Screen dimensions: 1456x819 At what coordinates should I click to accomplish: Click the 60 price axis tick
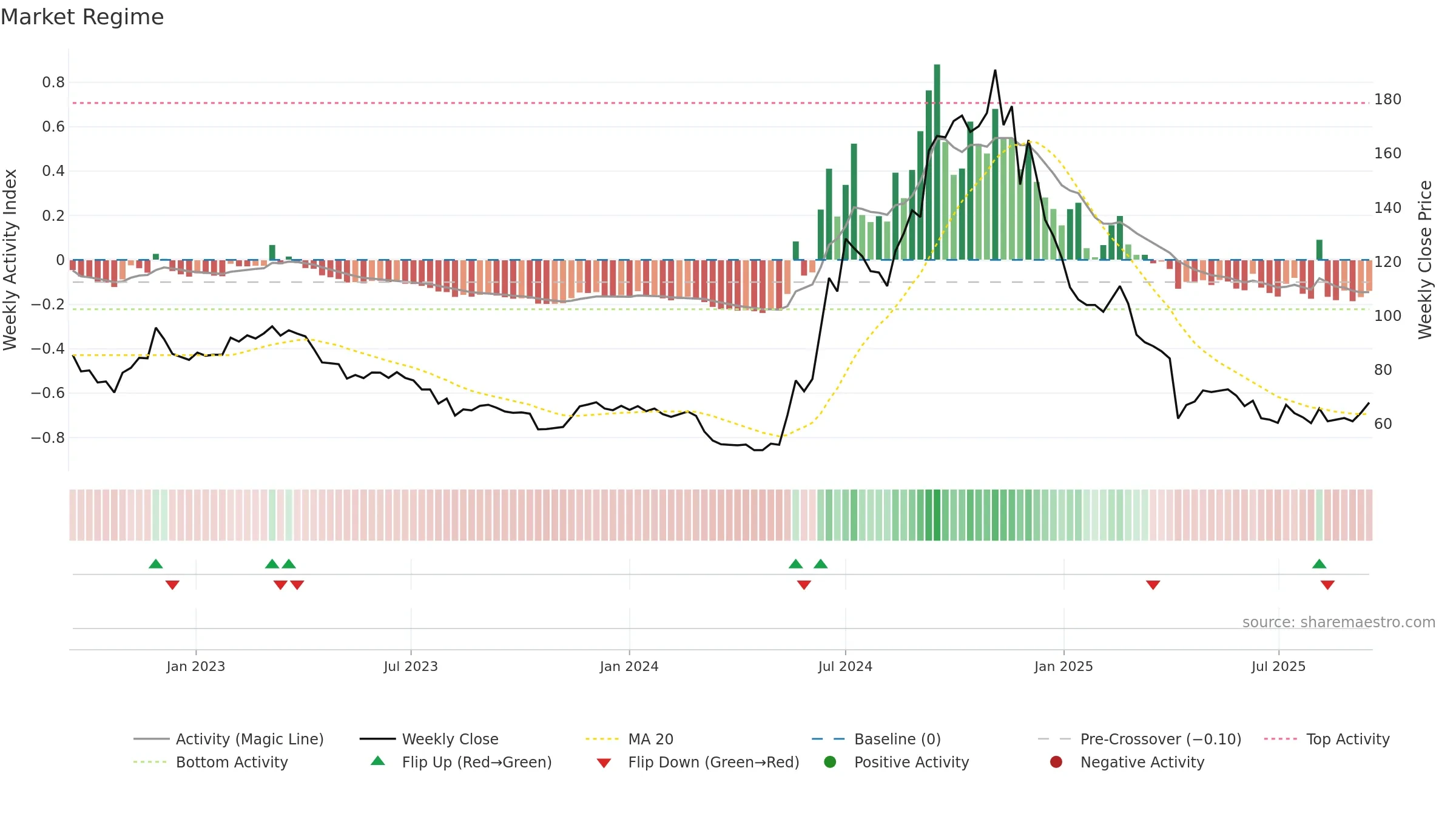click(1383, 423)
